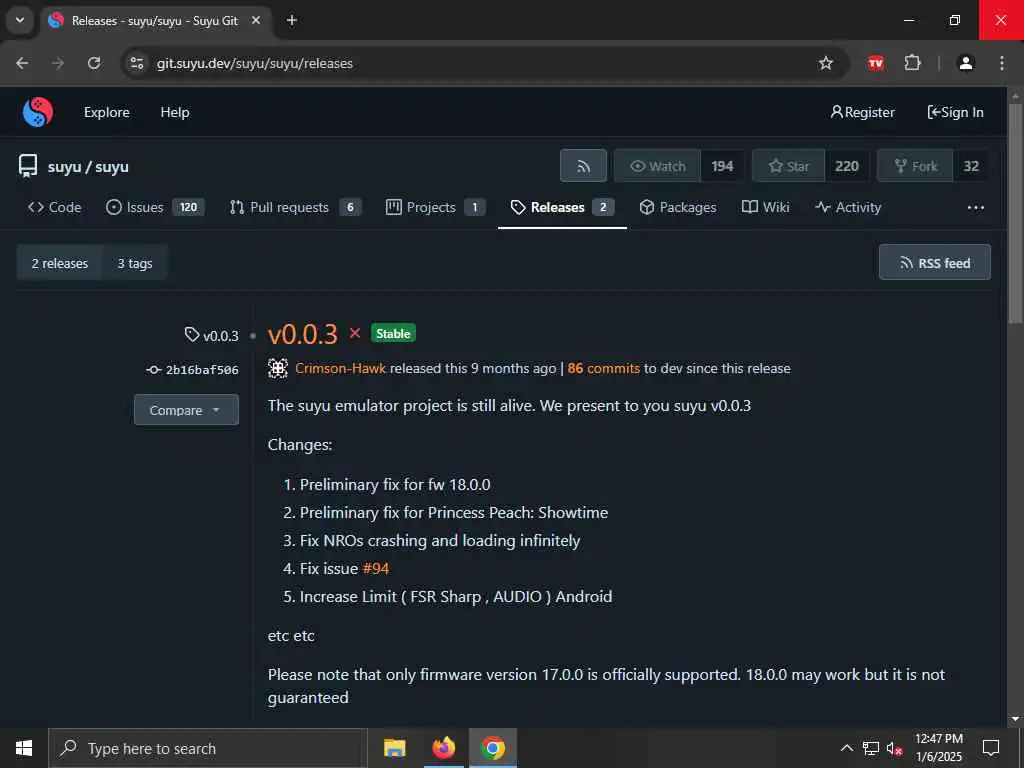Open the browser Extensions puzzle icon

[912, 63]
